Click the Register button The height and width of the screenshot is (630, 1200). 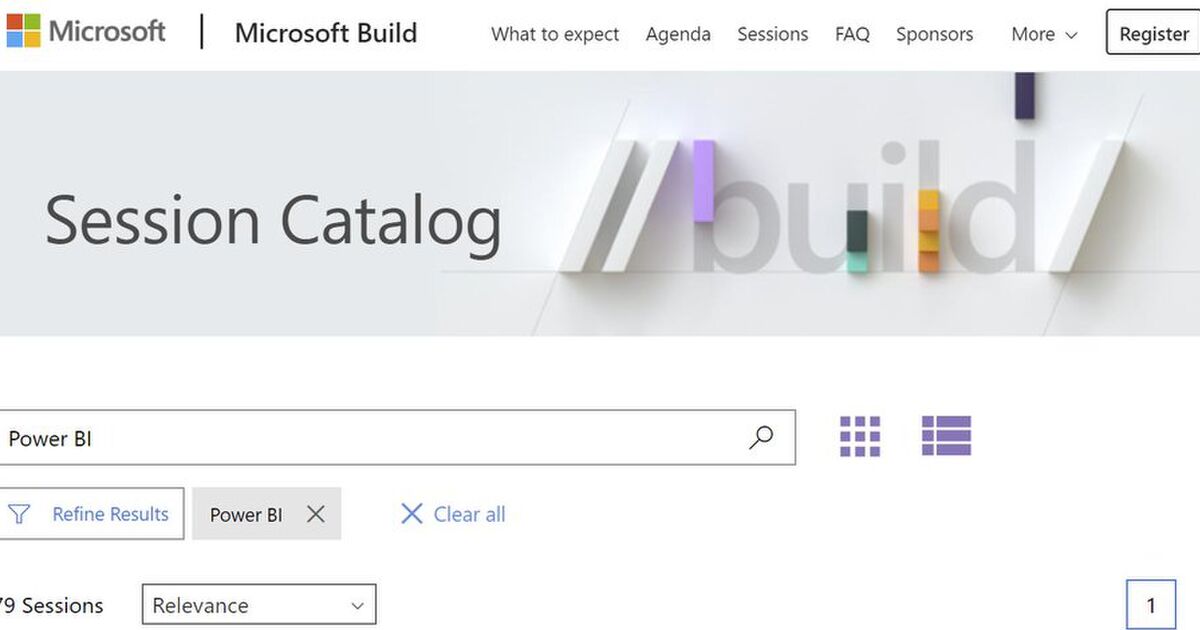tap(1153, 33)
